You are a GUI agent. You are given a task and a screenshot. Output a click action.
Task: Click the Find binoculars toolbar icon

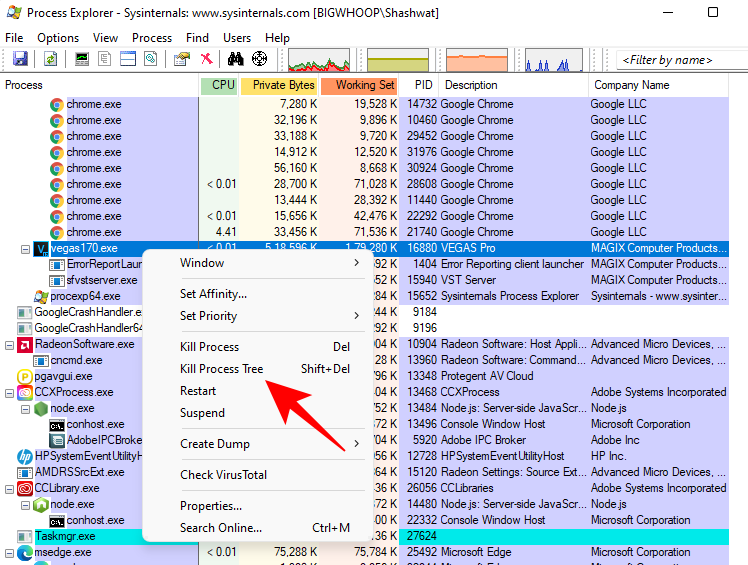point(235,60)
